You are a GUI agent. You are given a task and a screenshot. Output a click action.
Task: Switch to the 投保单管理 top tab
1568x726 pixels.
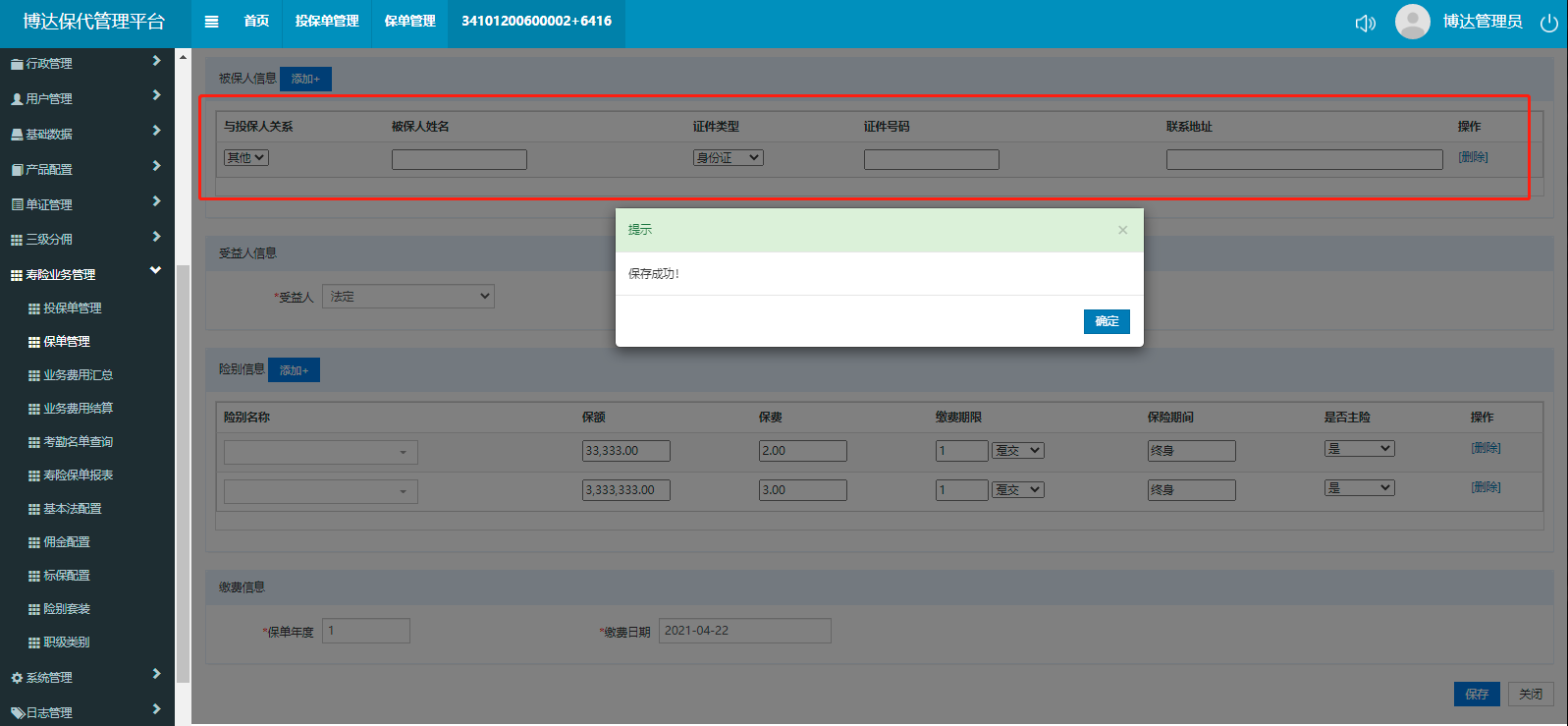[x=327, y=22]
